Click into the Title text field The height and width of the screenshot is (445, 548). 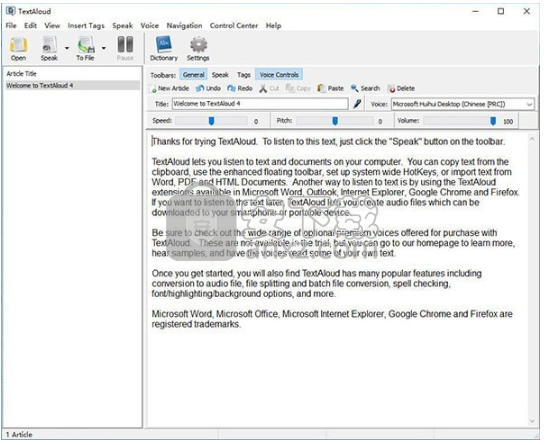pos(260,103)
